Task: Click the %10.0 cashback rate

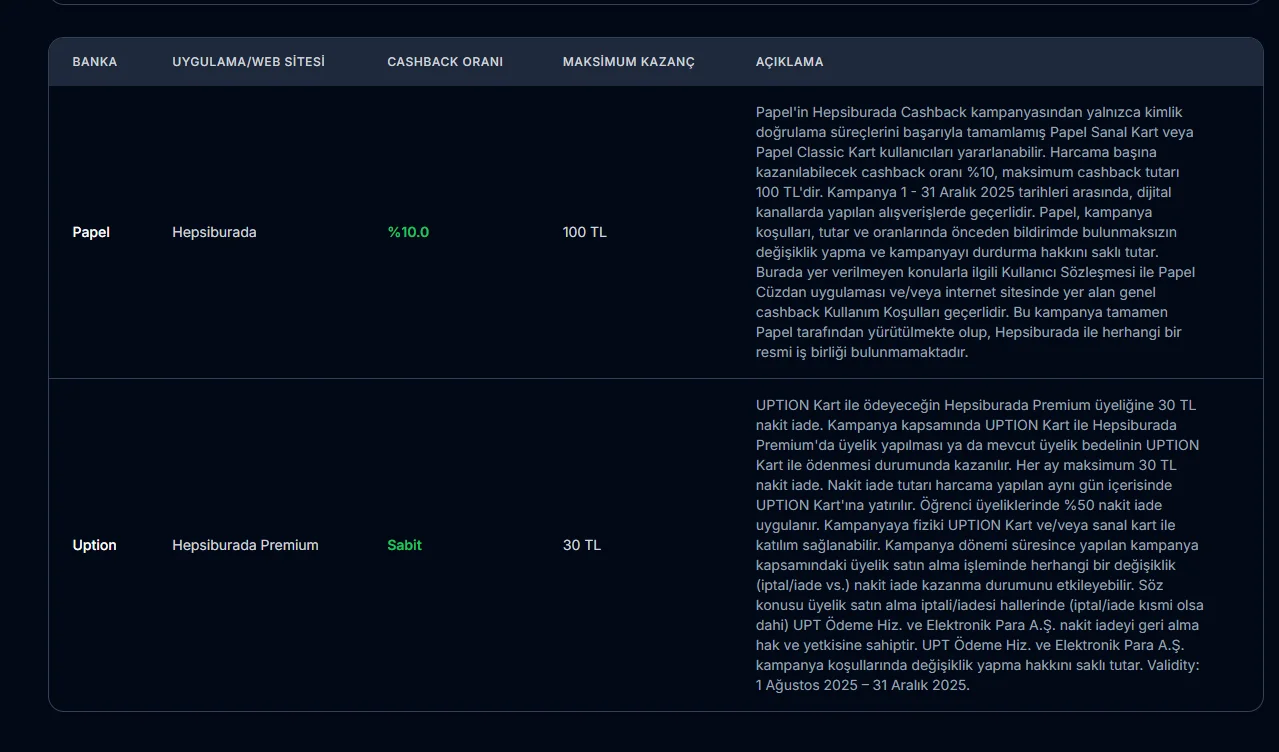Action: (408, 232)
